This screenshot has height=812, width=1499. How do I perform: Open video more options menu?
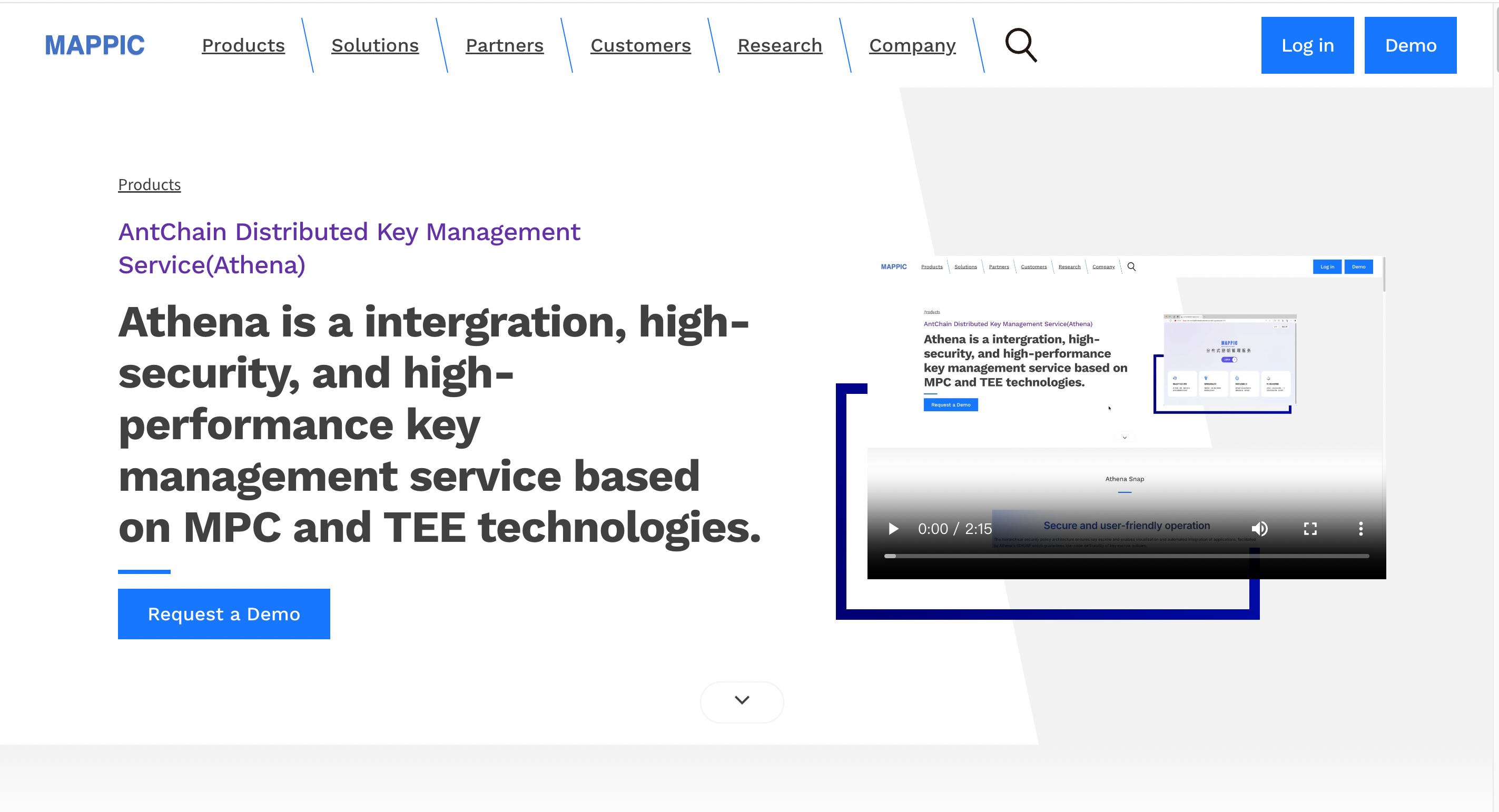coord(1360,528)
